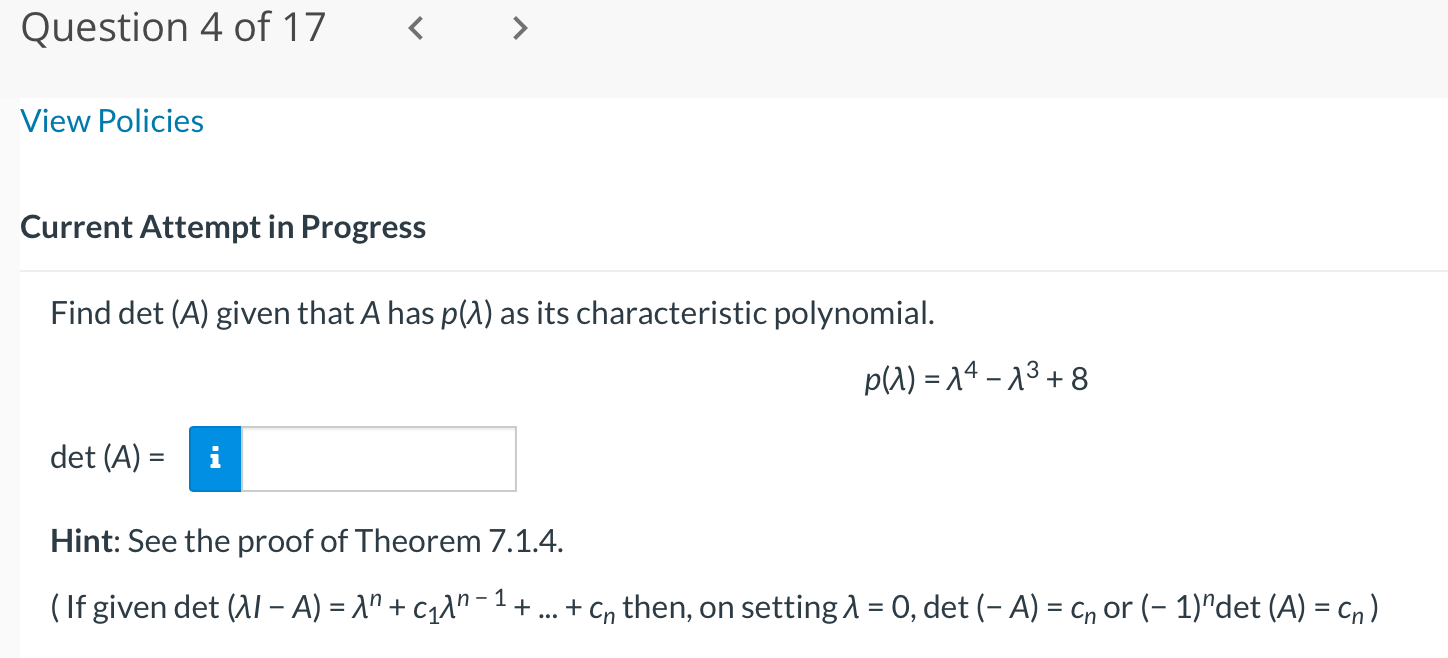Place cursor in the empty answer box
Image resolution: width=1448 pixels, height=658 pixels.
380,458
